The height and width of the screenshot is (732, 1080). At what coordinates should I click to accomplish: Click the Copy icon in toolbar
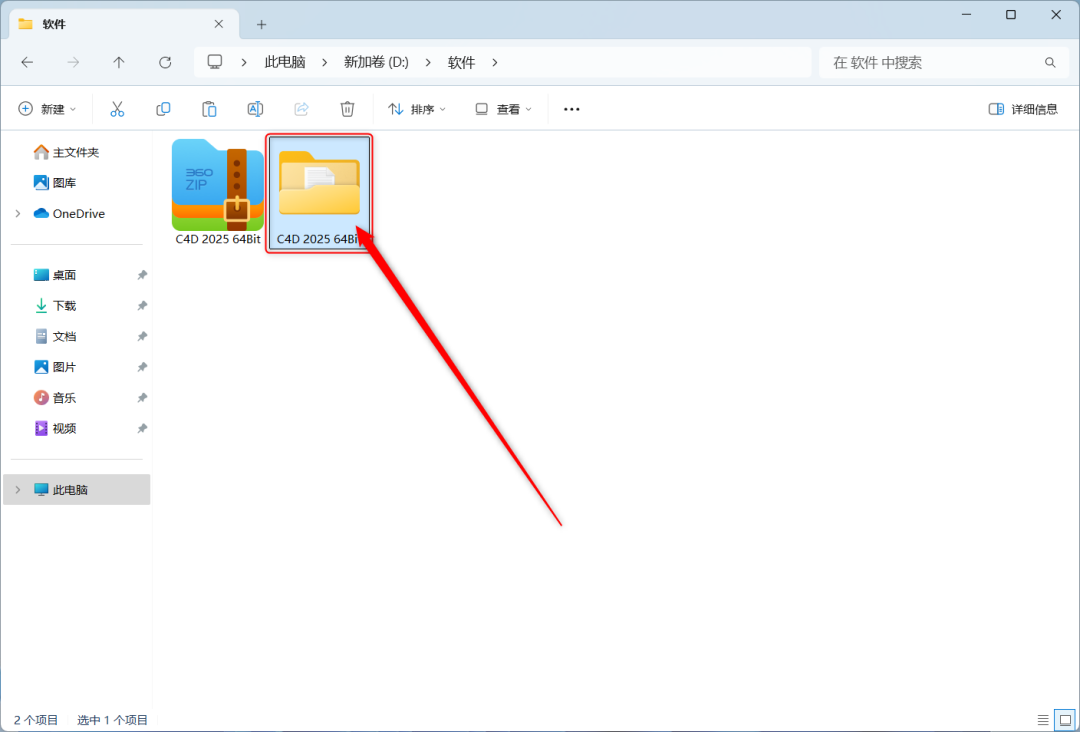point(163,109)
